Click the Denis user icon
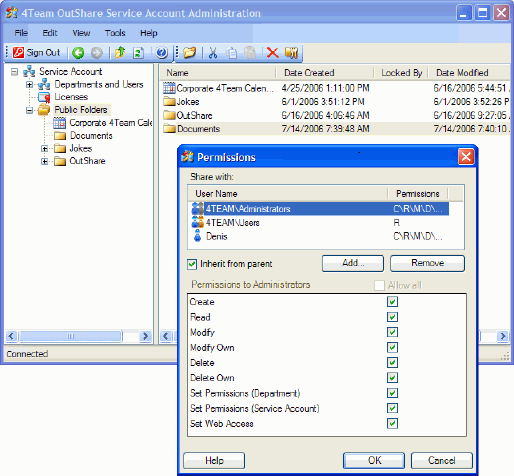This screenshot has width=514, height=476. click(198, 236)
